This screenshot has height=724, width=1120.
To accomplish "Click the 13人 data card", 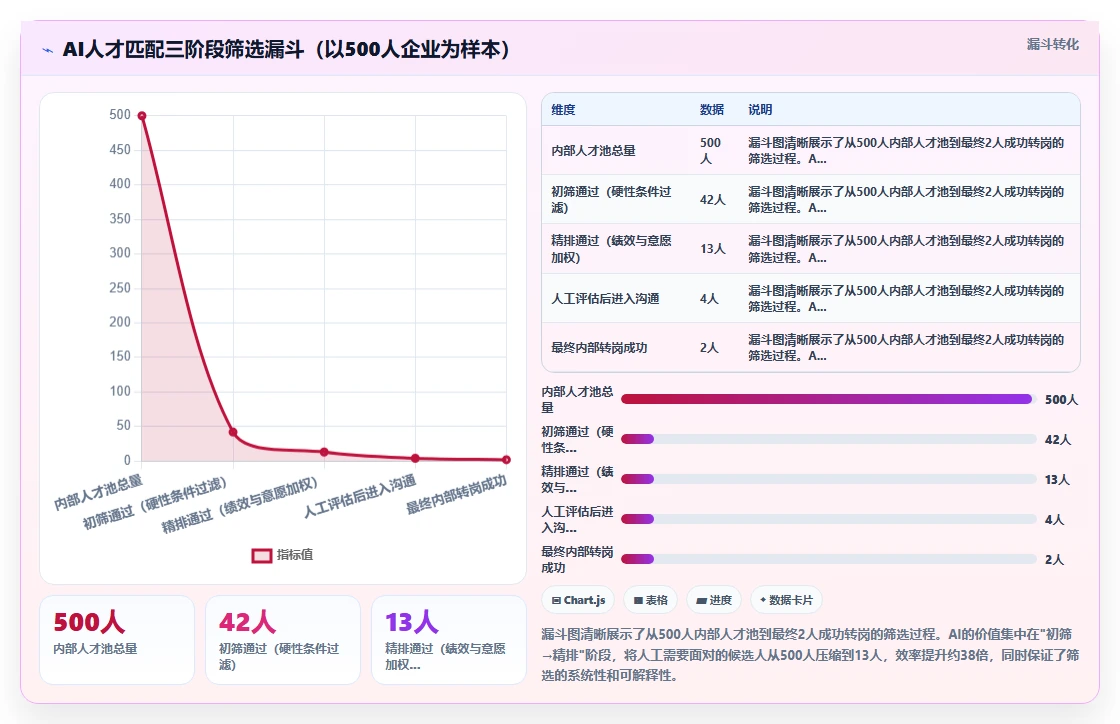I will 449,640.
